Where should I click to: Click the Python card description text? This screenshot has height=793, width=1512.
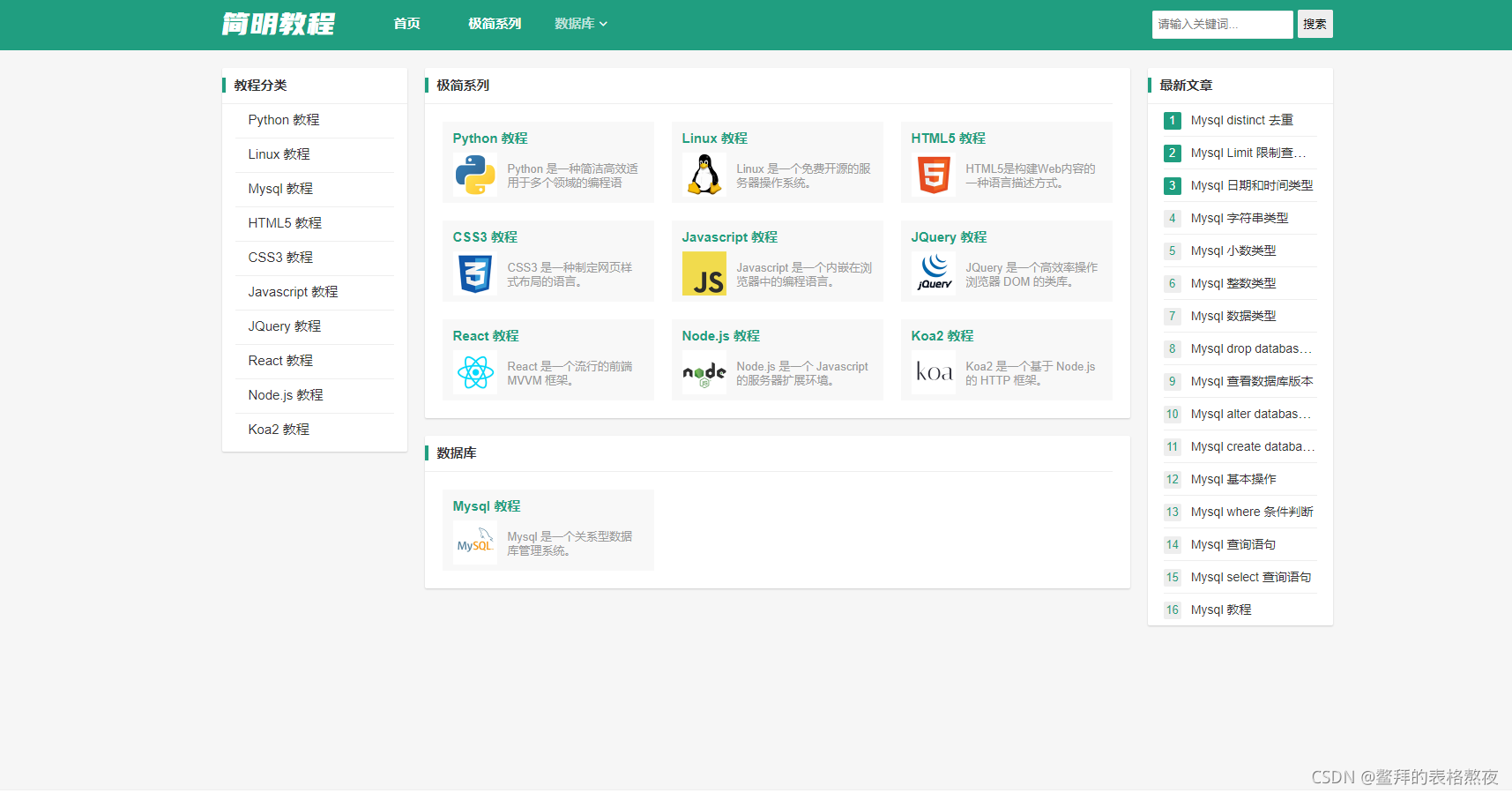coord(572,176)
